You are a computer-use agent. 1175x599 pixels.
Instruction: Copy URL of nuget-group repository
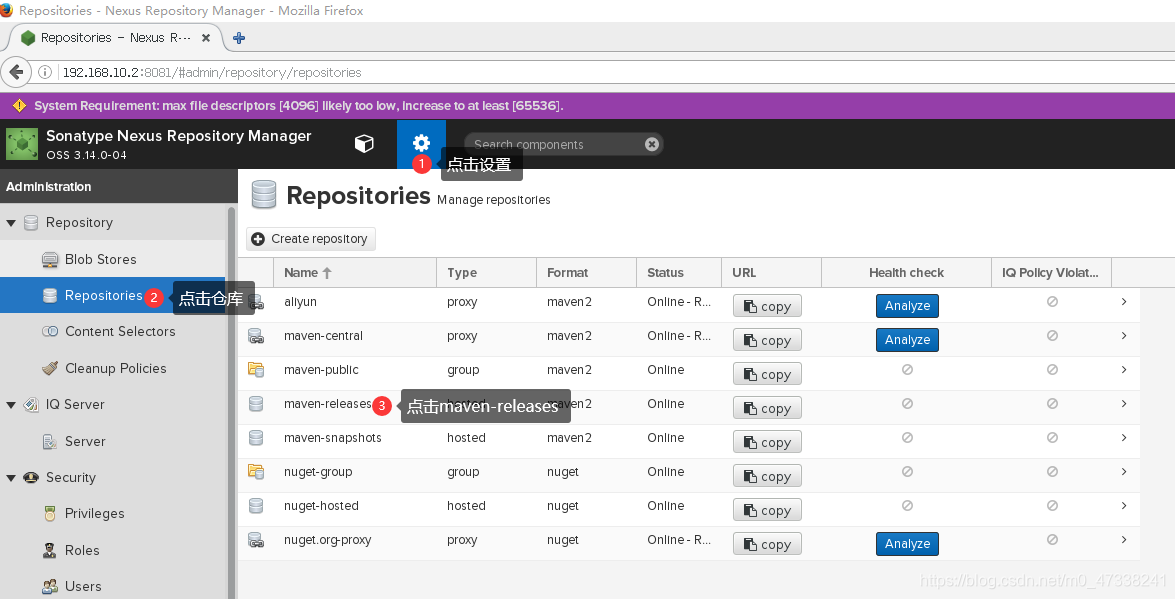(767, 476)
